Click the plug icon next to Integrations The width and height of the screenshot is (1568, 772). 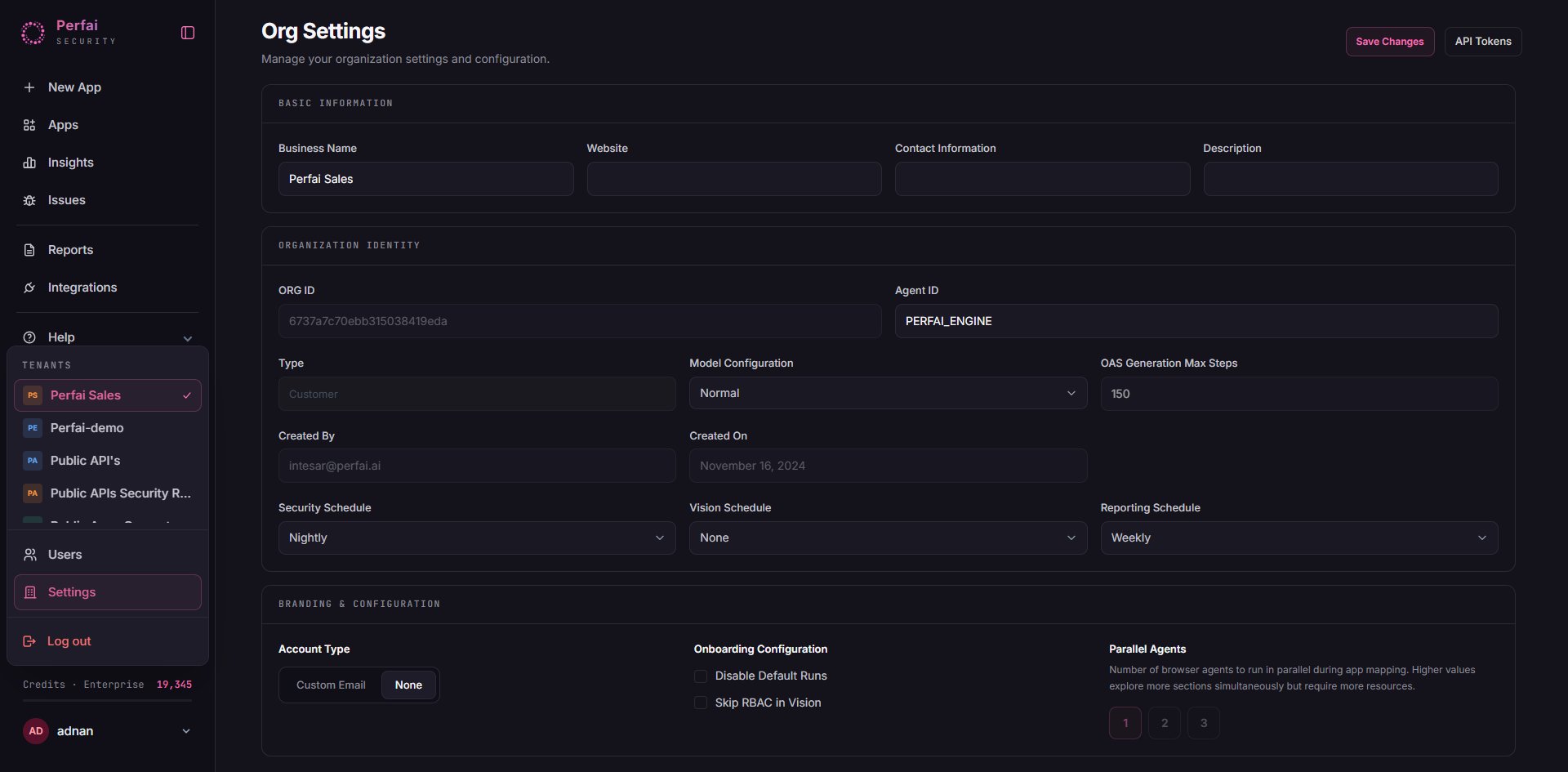[x=29, y=288]
